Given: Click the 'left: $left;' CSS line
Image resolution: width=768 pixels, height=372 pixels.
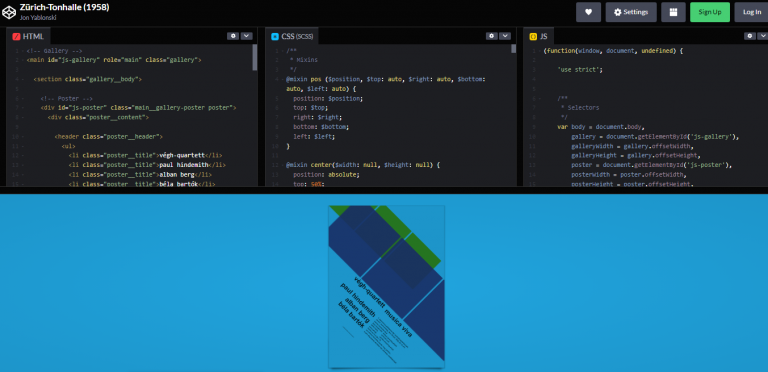Looking at the screenshot, I should tap(314, 137).
